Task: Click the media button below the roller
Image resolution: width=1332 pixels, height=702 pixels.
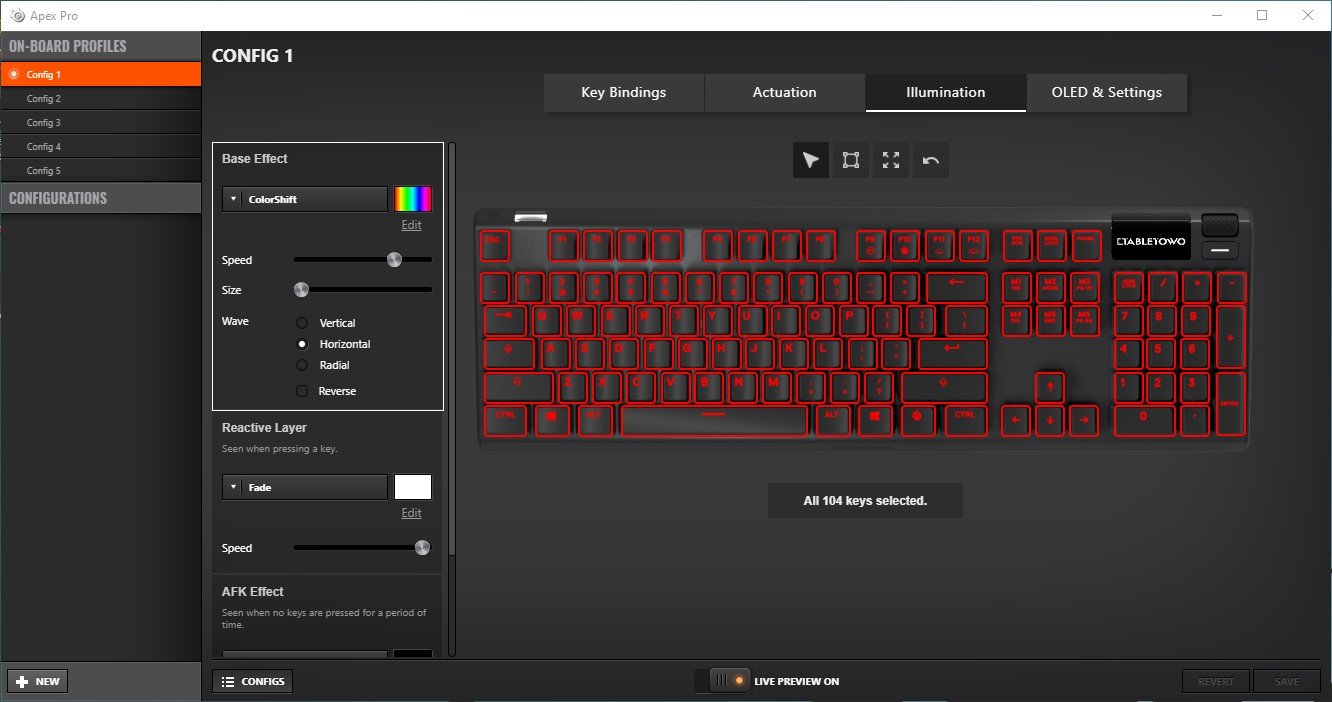Action: (1220, 251)
